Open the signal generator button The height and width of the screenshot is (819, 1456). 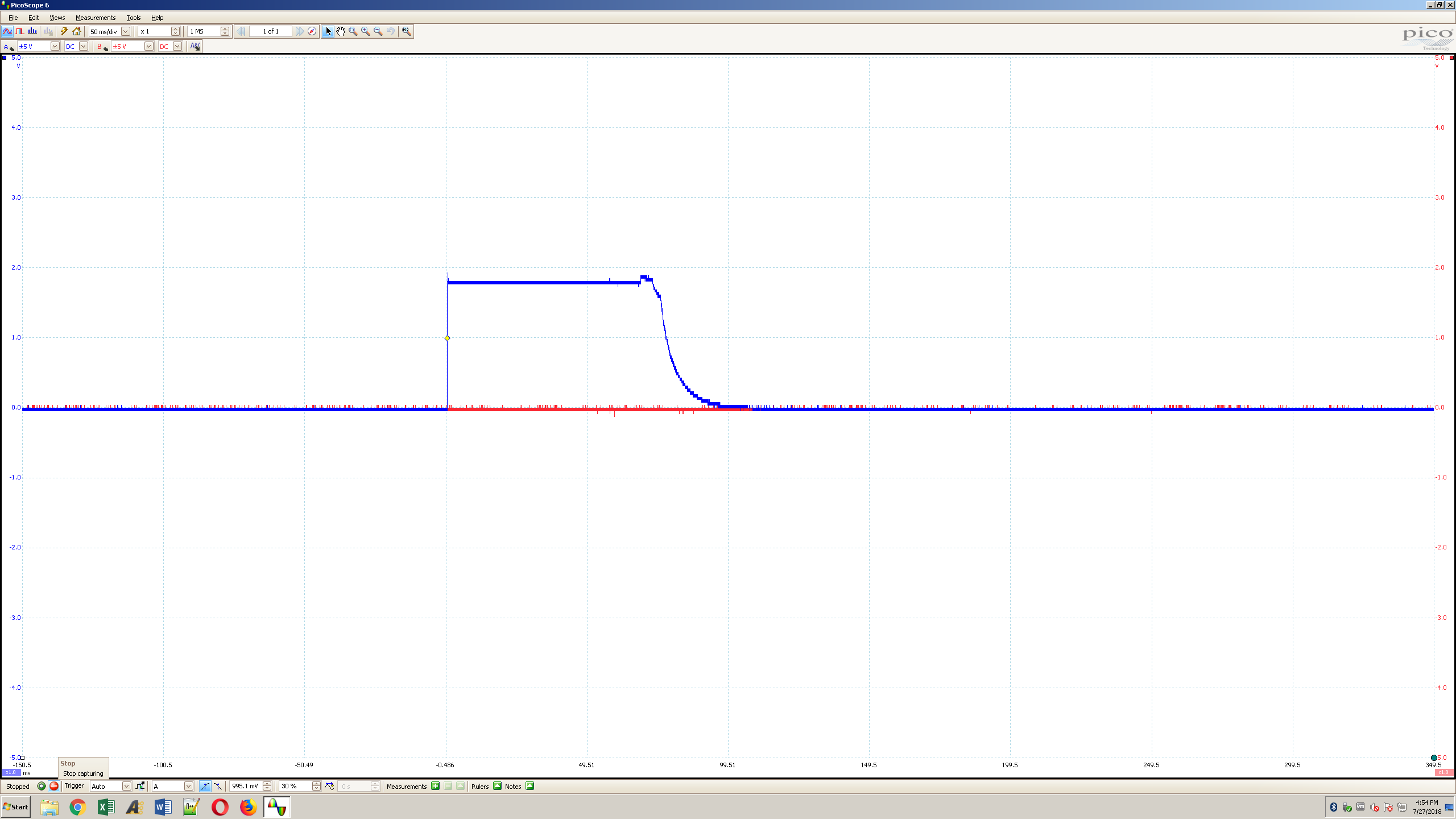tap(195, 46)
